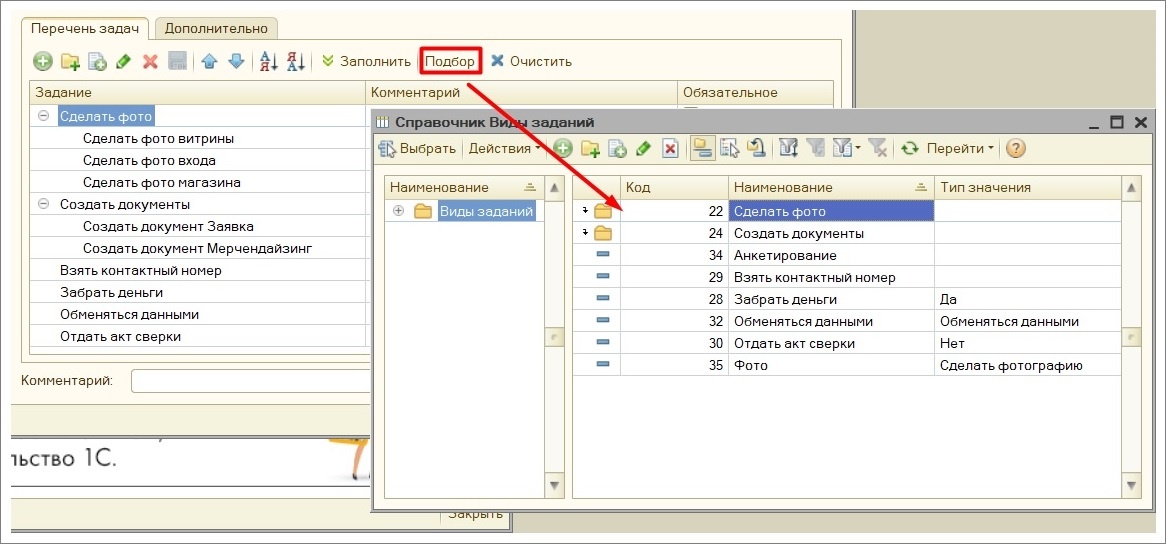This screenshot has width=1166, height=544.
Task: Sort tasks descending Я-А
Action: click(296, 62)
